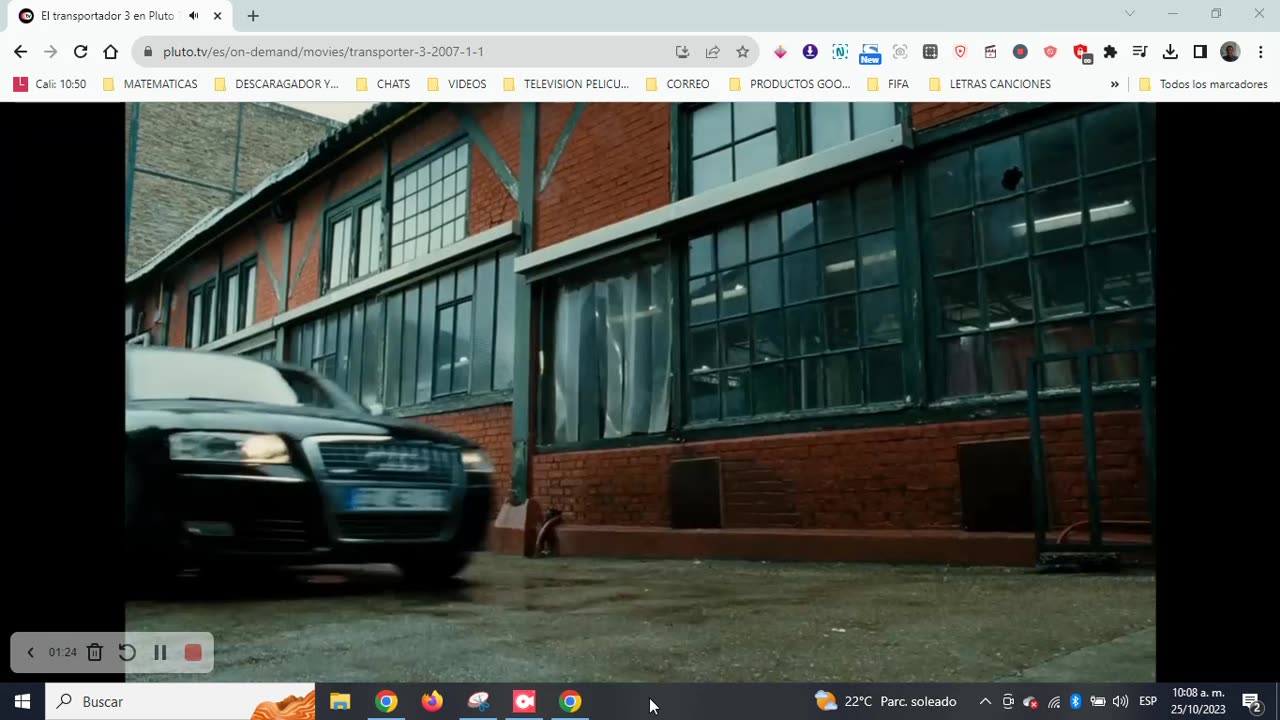
Task: Open the notification center
Action: (1251, 702)
